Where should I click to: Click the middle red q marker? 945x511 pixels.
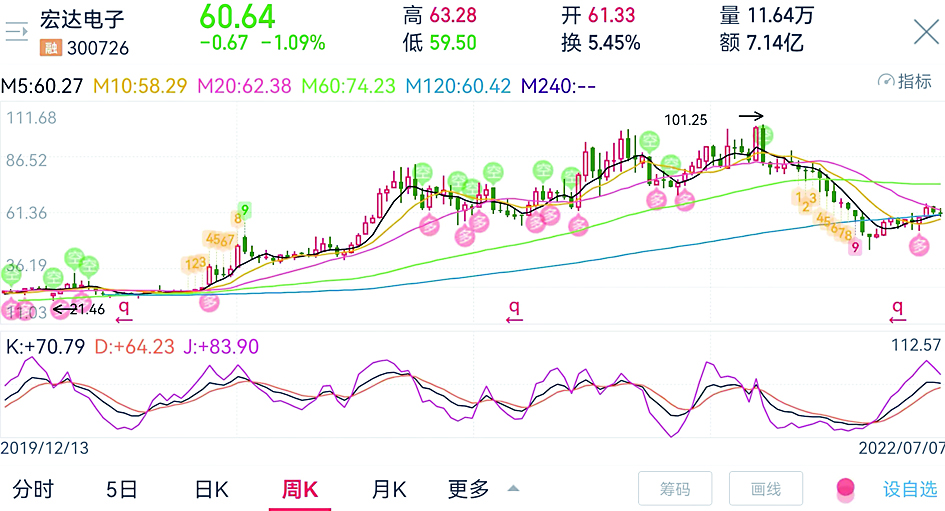tap(514, 311)
